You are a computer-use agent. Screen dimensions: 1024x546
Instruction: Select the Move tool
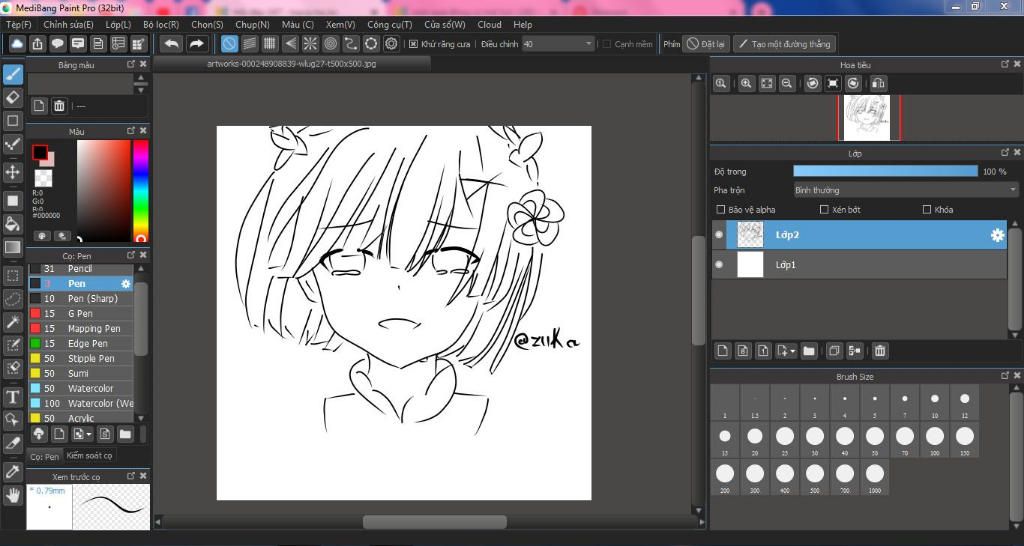(x=13, y=172)
